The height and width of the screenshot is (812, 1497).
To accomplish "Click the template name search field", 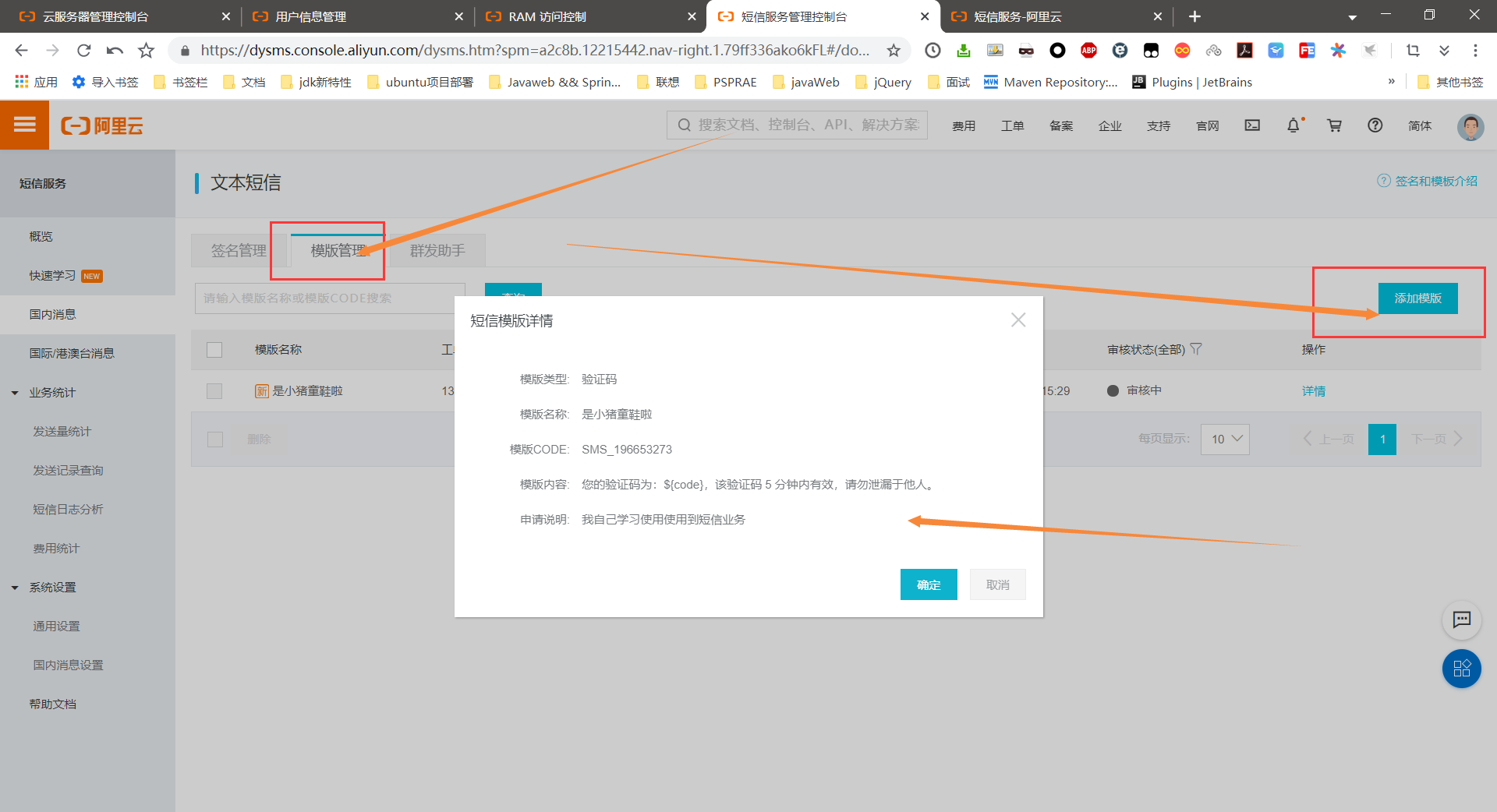I will [330, 298].
